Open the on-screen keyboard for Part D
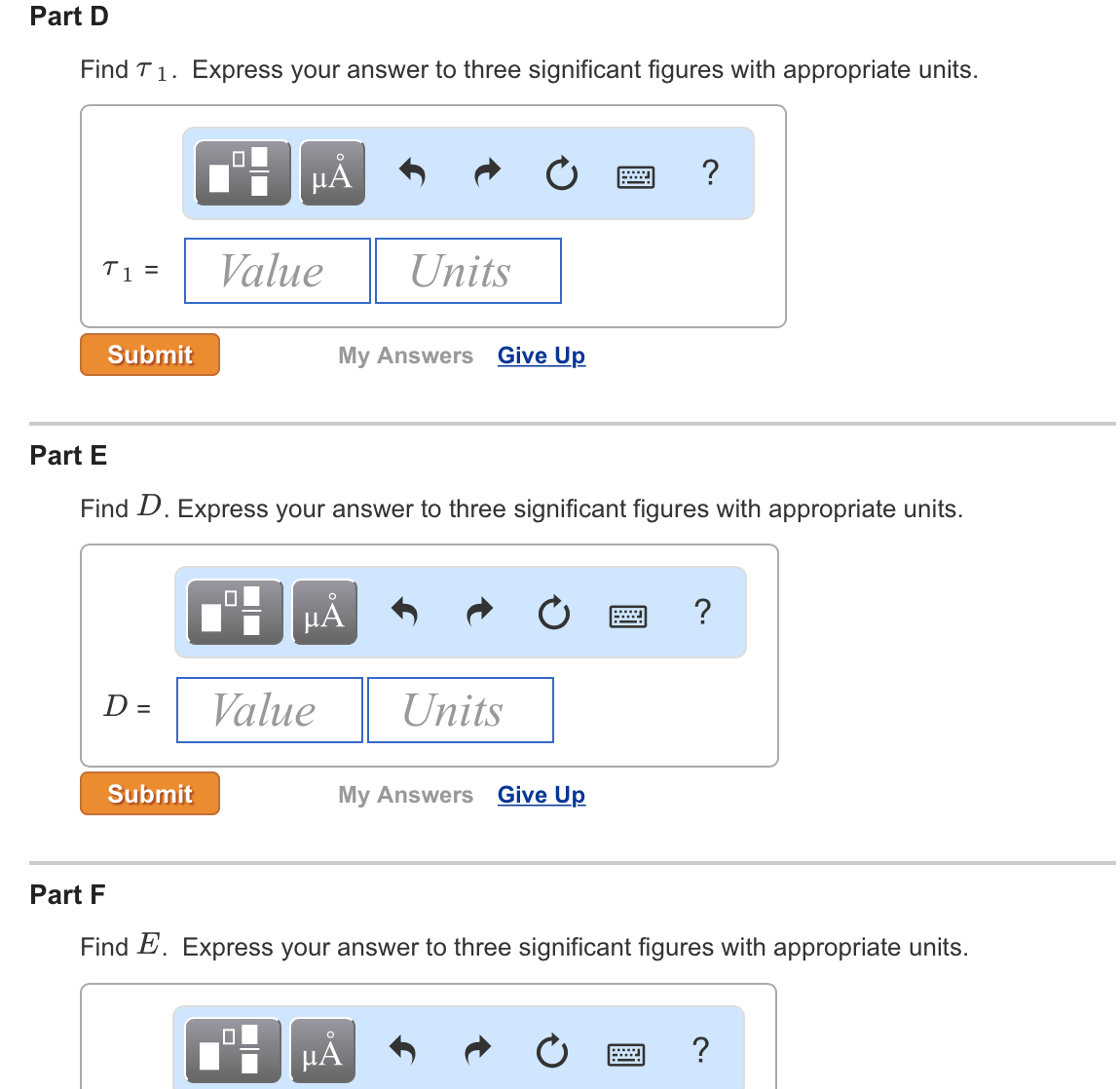Screen dimensions: 1120x1089 pyautogui.click(x=635, y=175)
